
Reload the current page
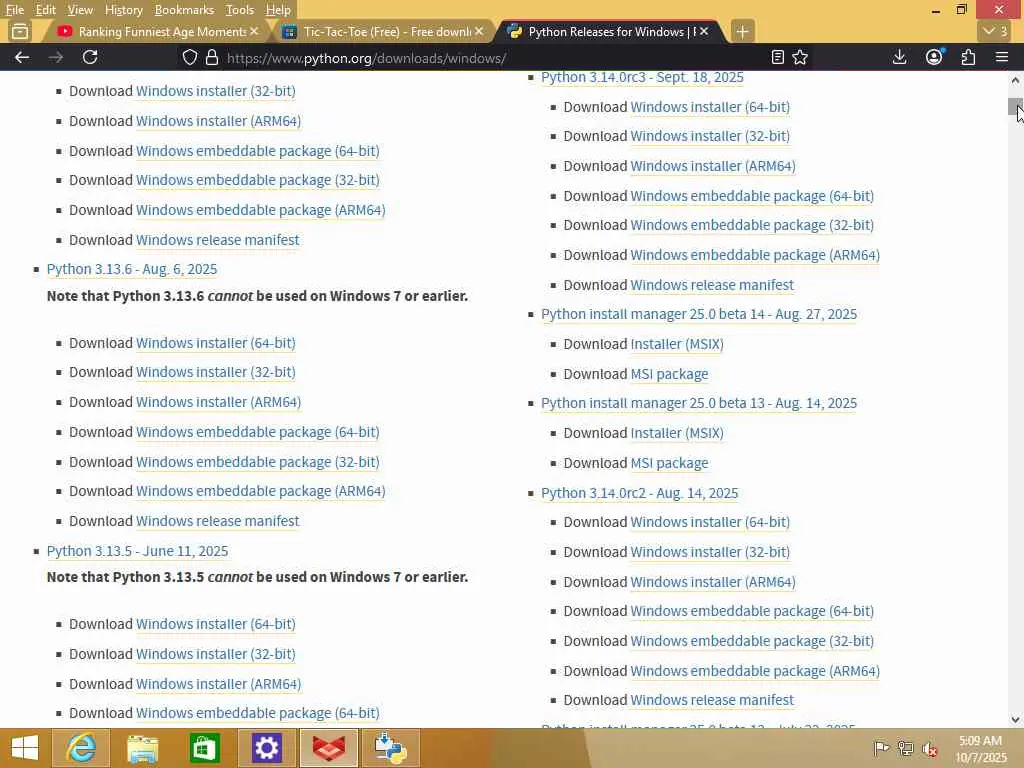pos(90,57)
